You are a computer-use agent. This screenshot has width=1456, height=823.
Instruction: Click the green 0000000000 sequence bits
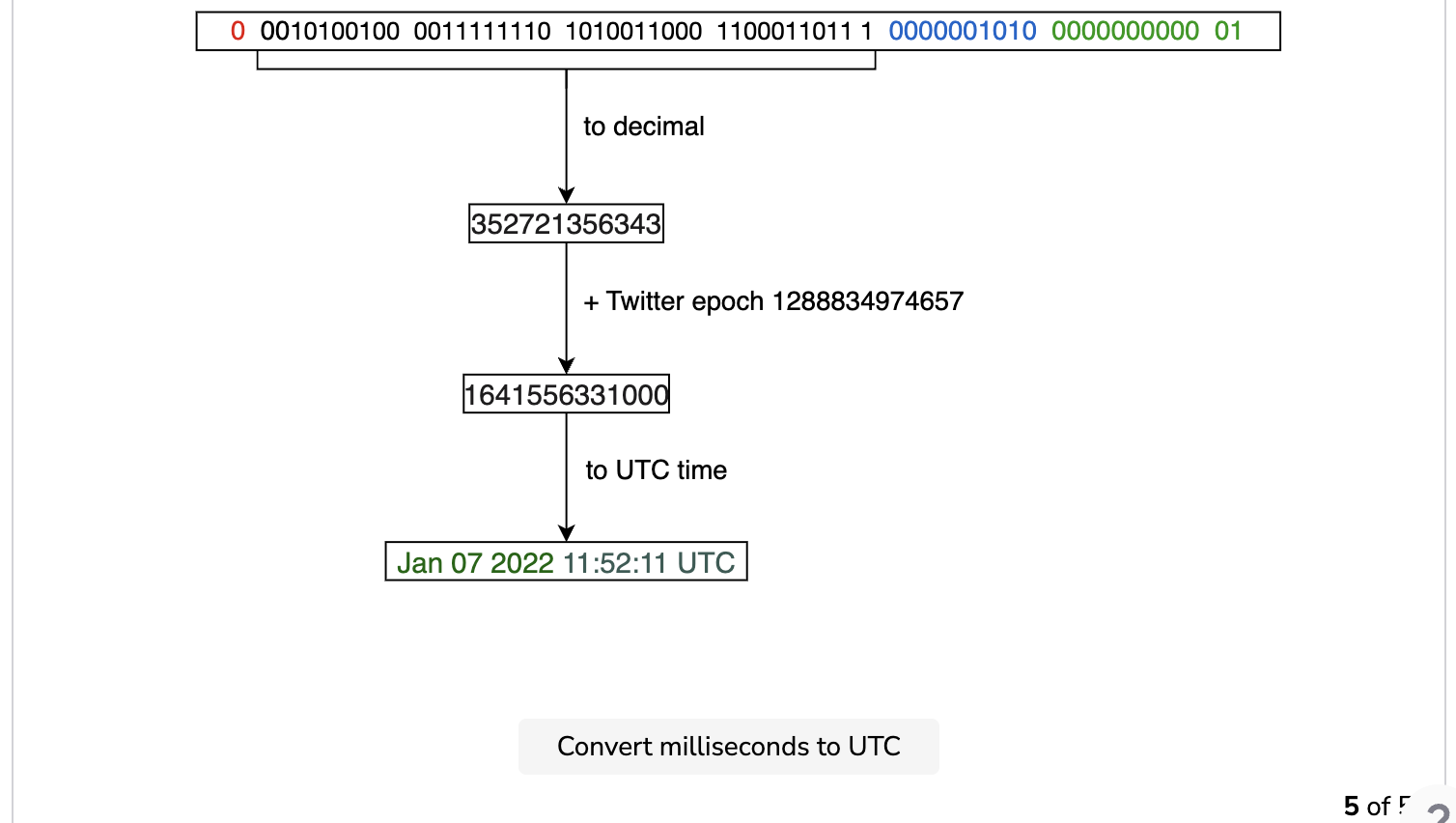coord(1126,31)
